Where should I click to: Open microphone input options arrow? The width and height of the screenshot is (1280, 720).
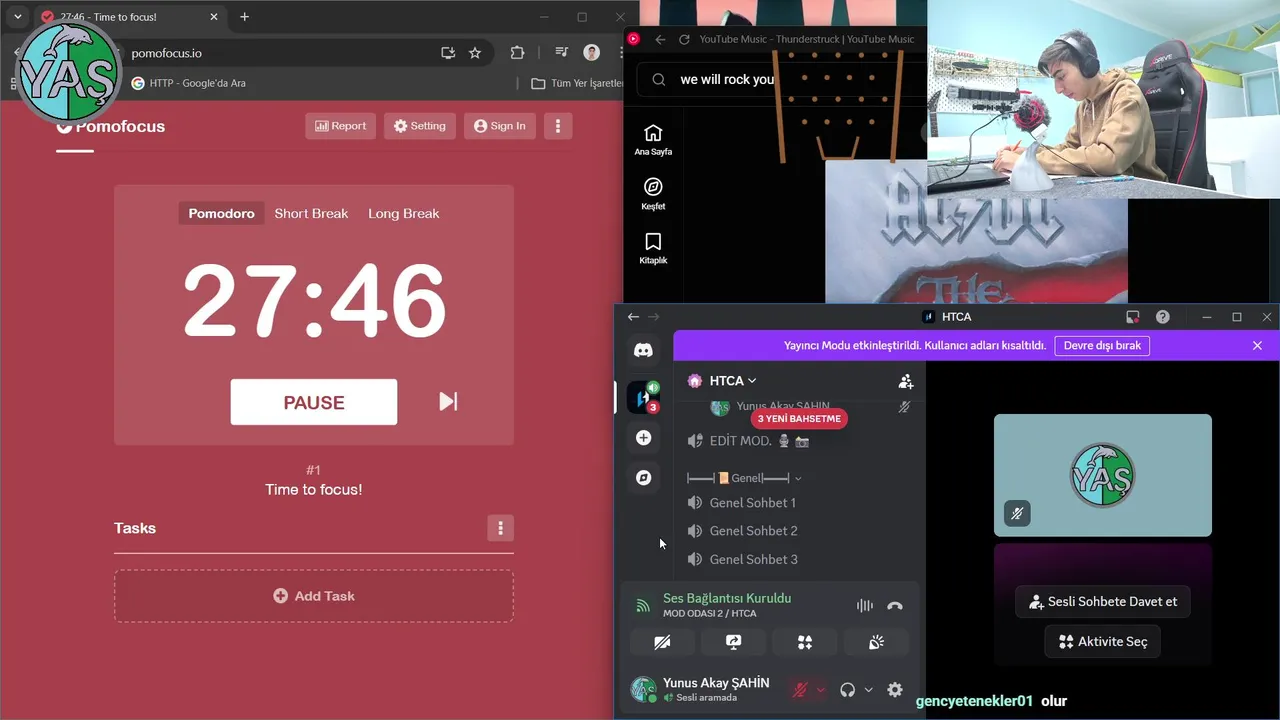(x=821, y=690)
